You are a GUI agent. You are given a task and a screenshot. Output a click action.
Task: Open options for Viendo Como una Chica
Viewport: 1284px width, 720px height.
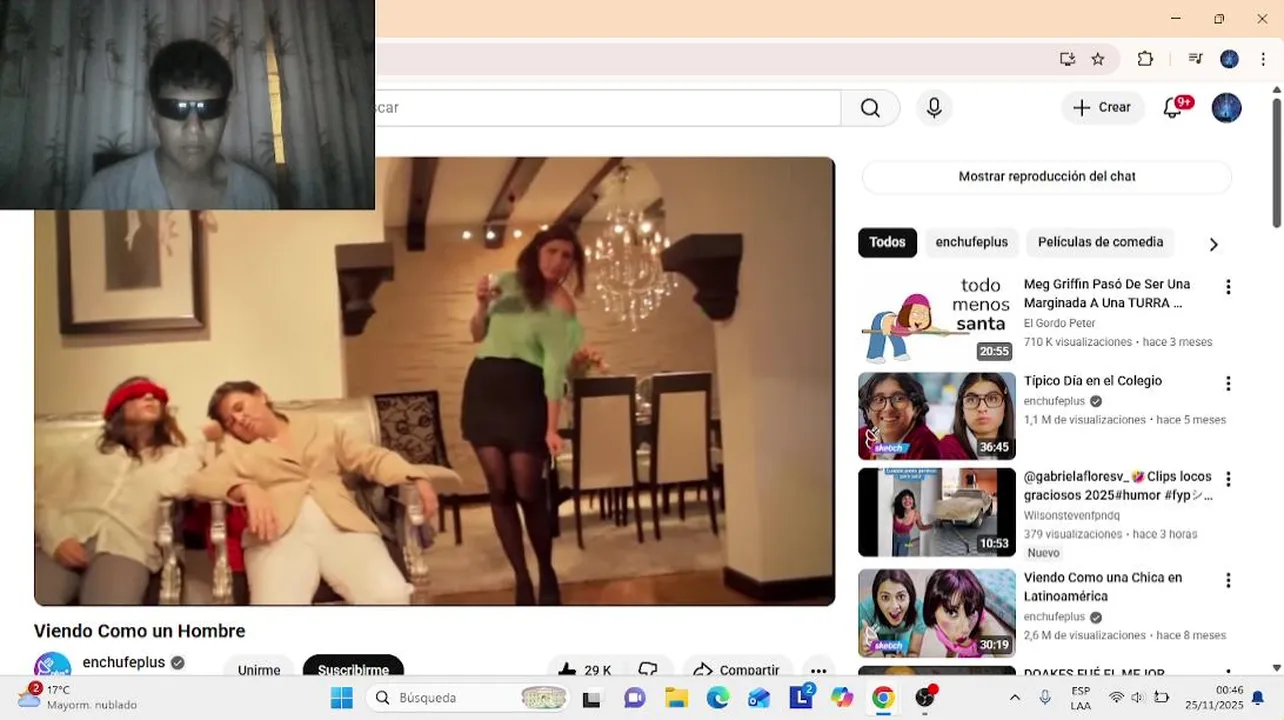[x=1228, y=580]
